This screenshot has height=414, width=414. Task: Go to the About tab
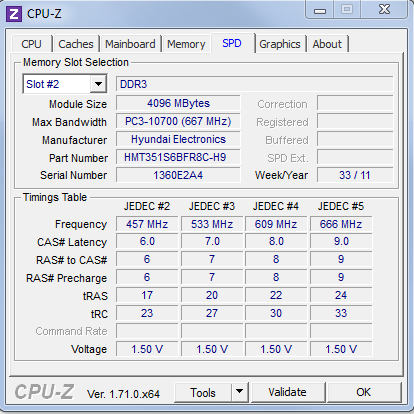pyautogui.click(x=327, y=44)
